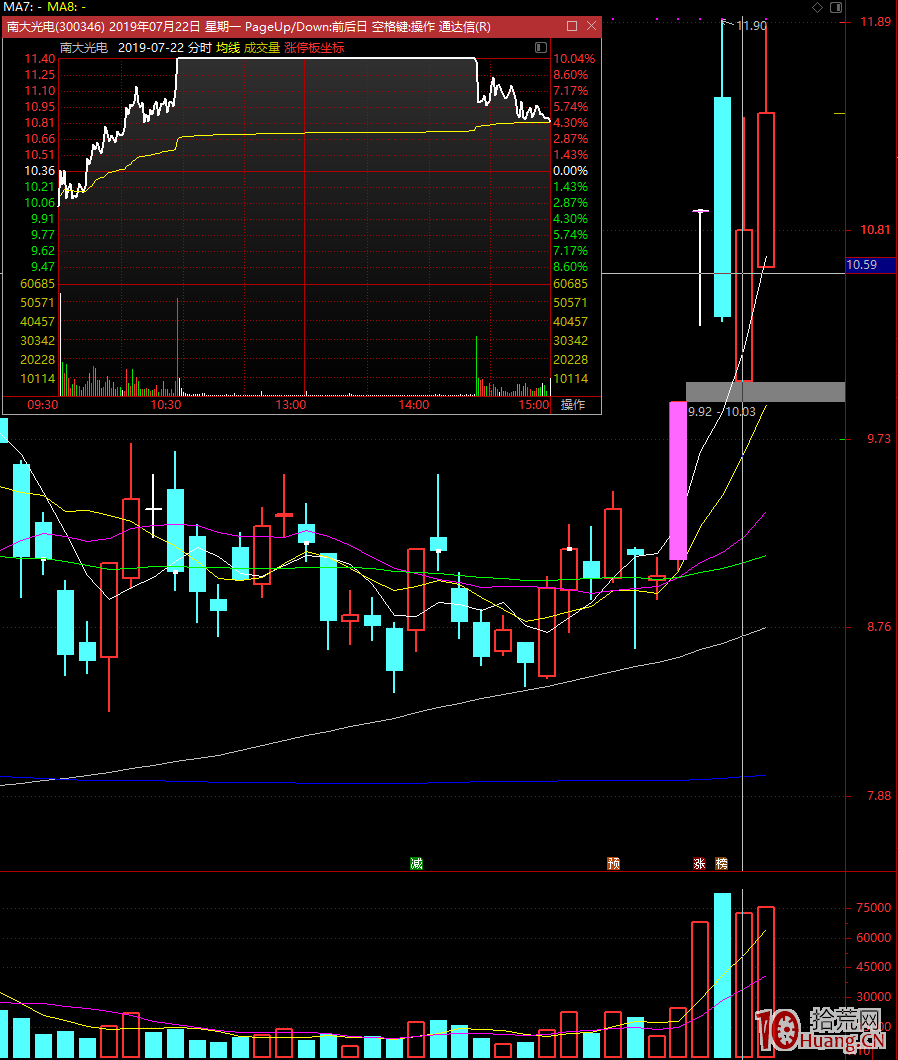Click the 榜 event marker
Viewport: 898px width, 1060px height.
[722, 863]
